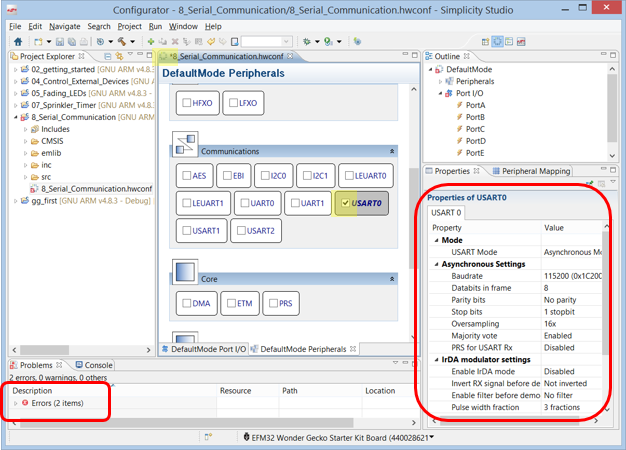Click the EFM32 Wonder Gecko device selector
This screenshot has width=626, height=450.
[x=339, y=438]
